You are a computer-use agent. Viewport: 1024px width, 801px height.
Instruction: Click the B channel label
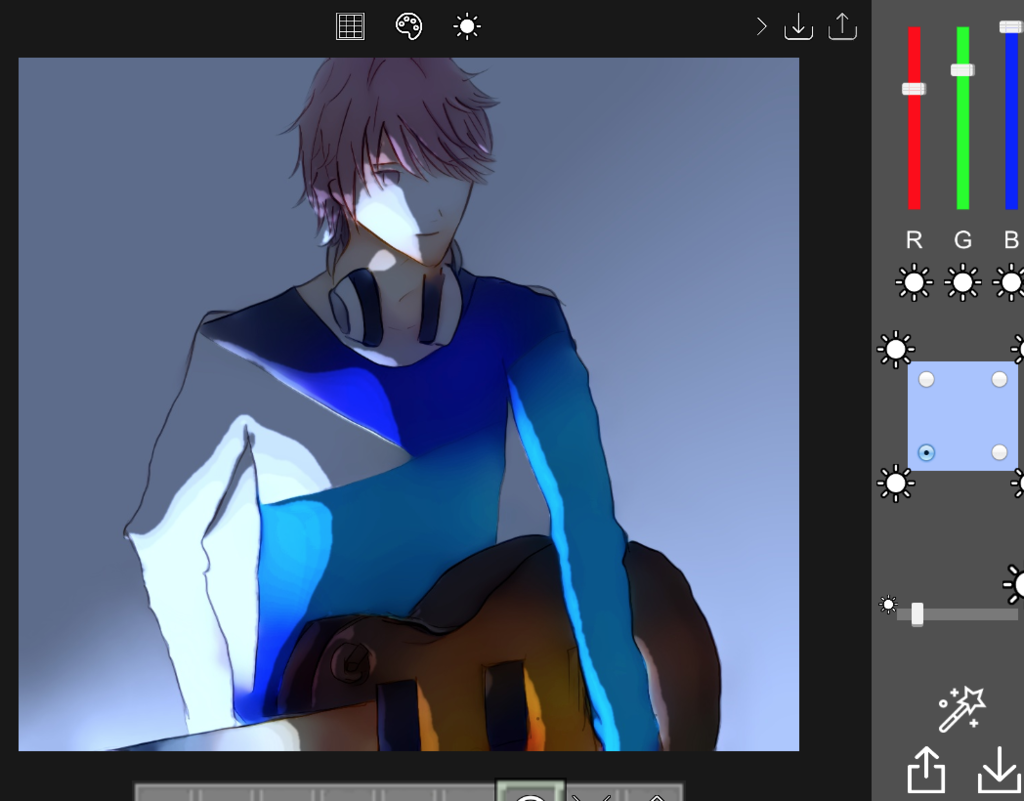(1011, 240)
